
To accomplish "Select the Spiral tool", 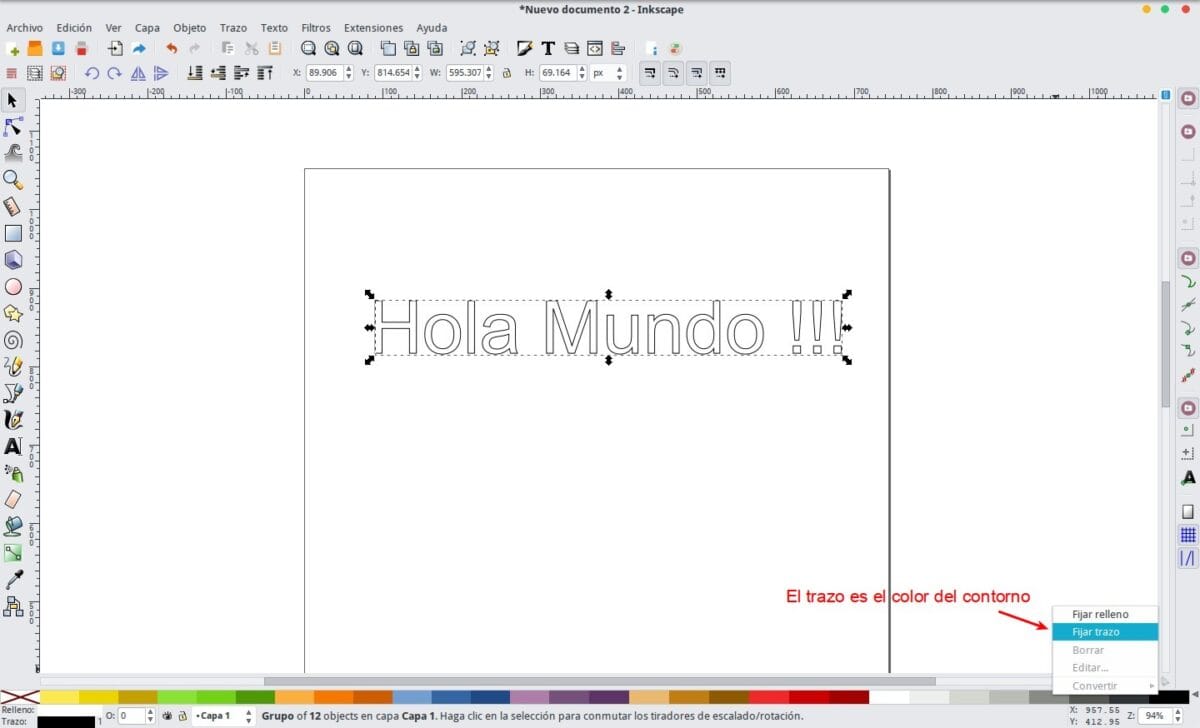I will (13, 340).
